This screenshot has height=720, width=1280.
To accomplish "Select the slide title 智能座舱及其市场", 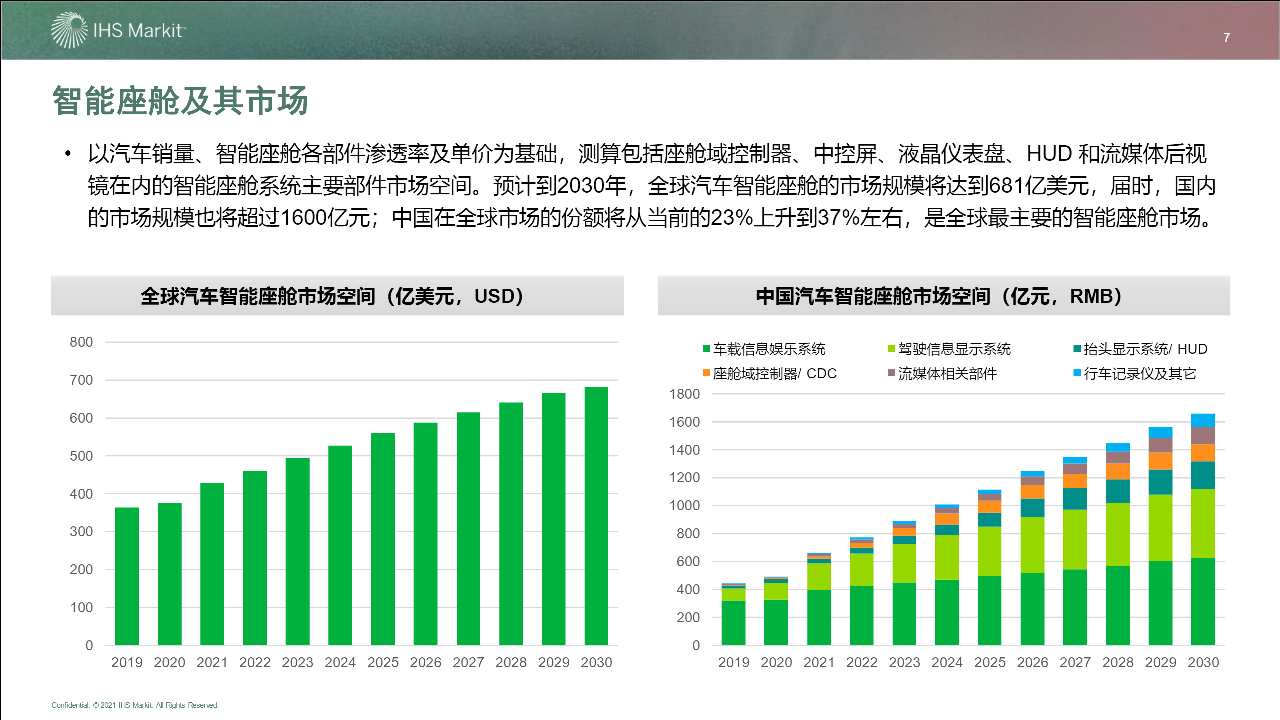I will tap(180, 101).
